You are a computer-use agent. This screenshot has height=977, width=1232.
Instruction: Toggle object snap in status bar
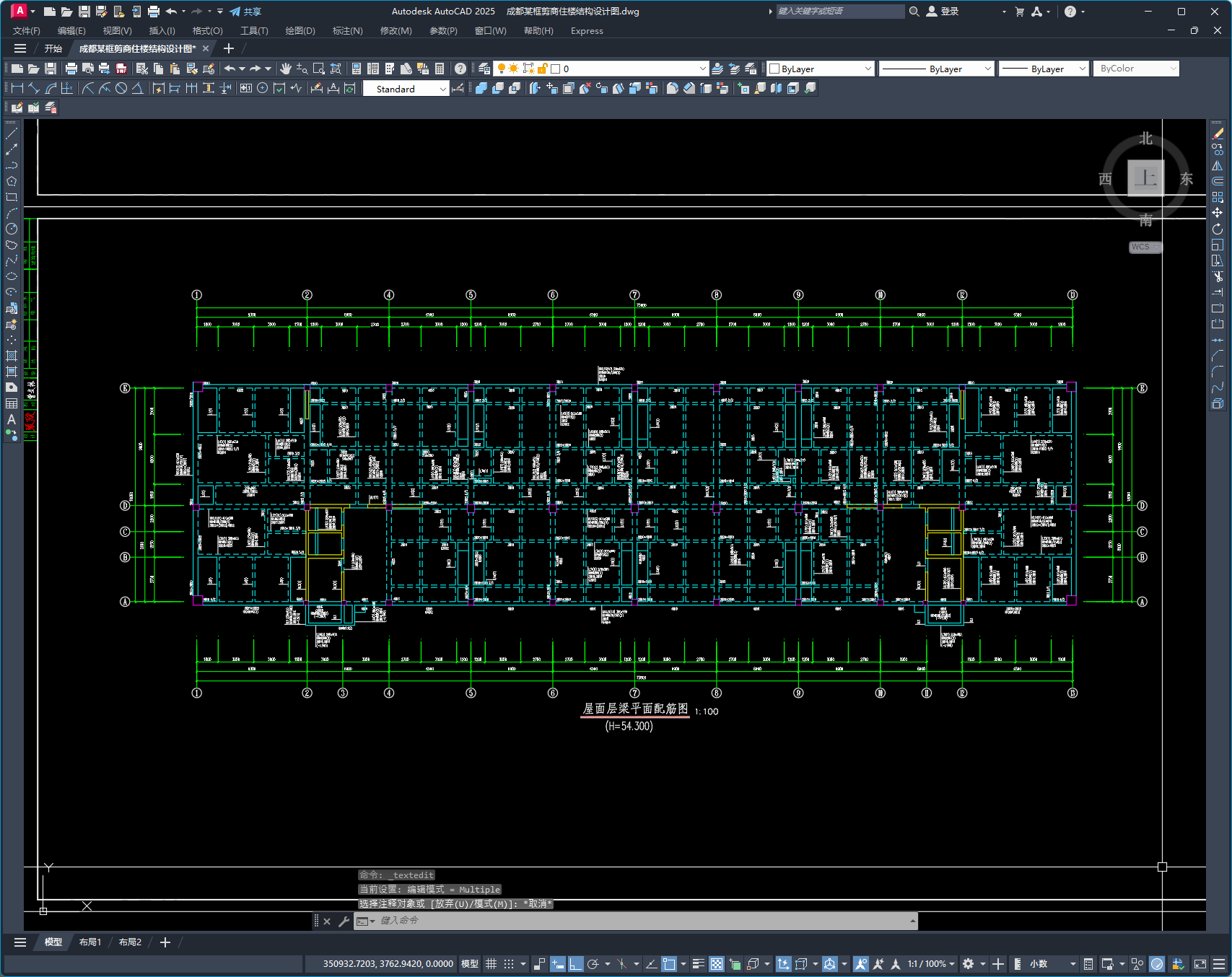tap(669, 964)
